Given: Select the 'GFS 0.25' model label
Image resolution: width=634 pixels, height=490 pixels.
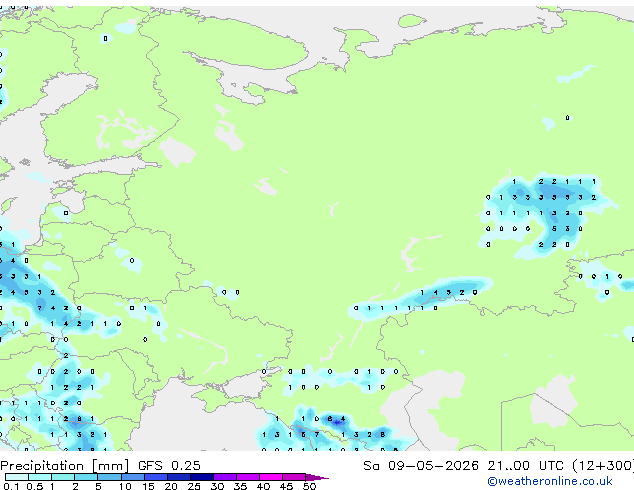Looking at the screenshot, I should (x=169, y=466).
